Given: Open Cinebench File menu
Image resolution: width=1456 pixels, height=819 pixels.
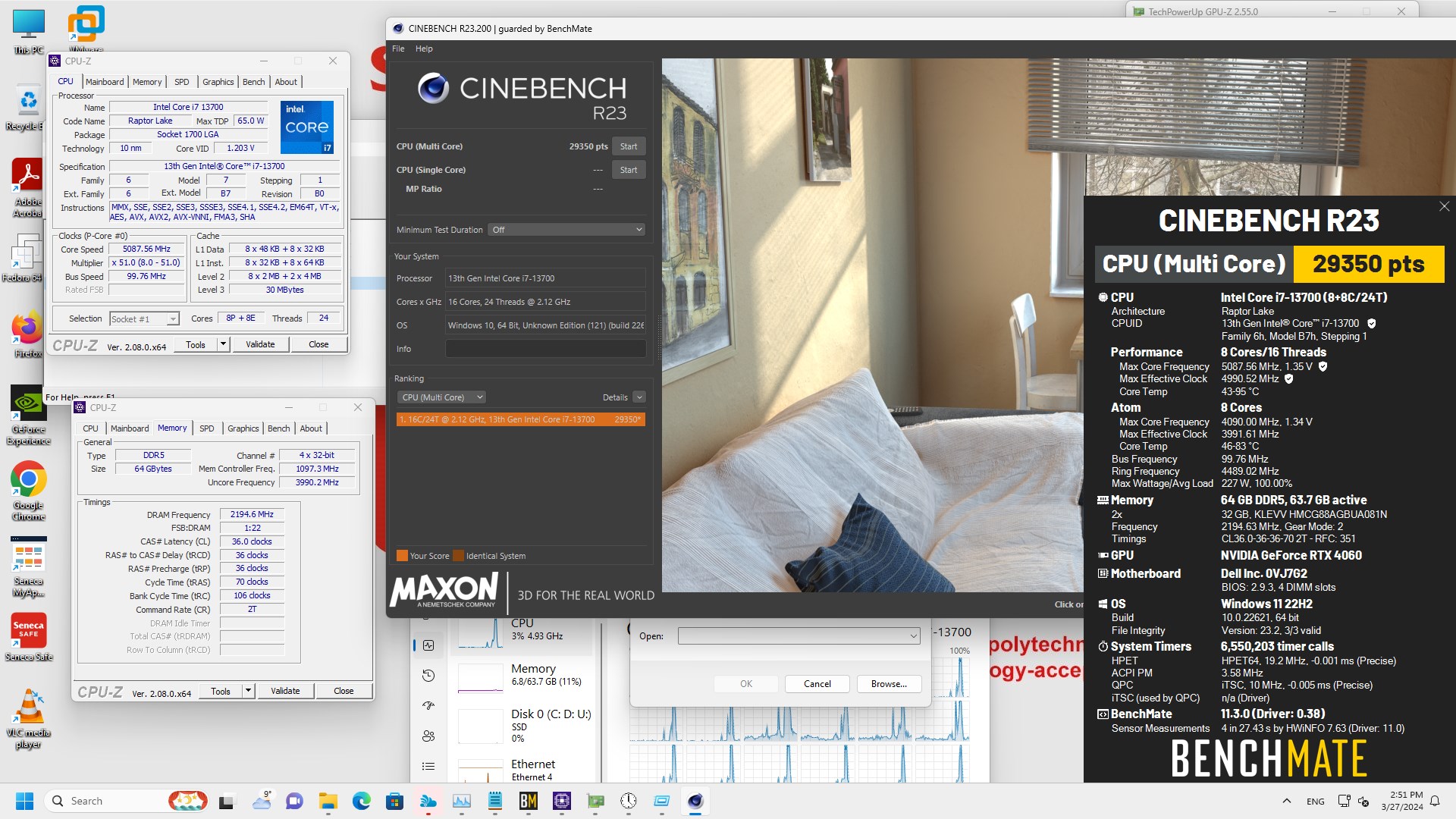Looking at the screenshot, I should click(398, 49).
